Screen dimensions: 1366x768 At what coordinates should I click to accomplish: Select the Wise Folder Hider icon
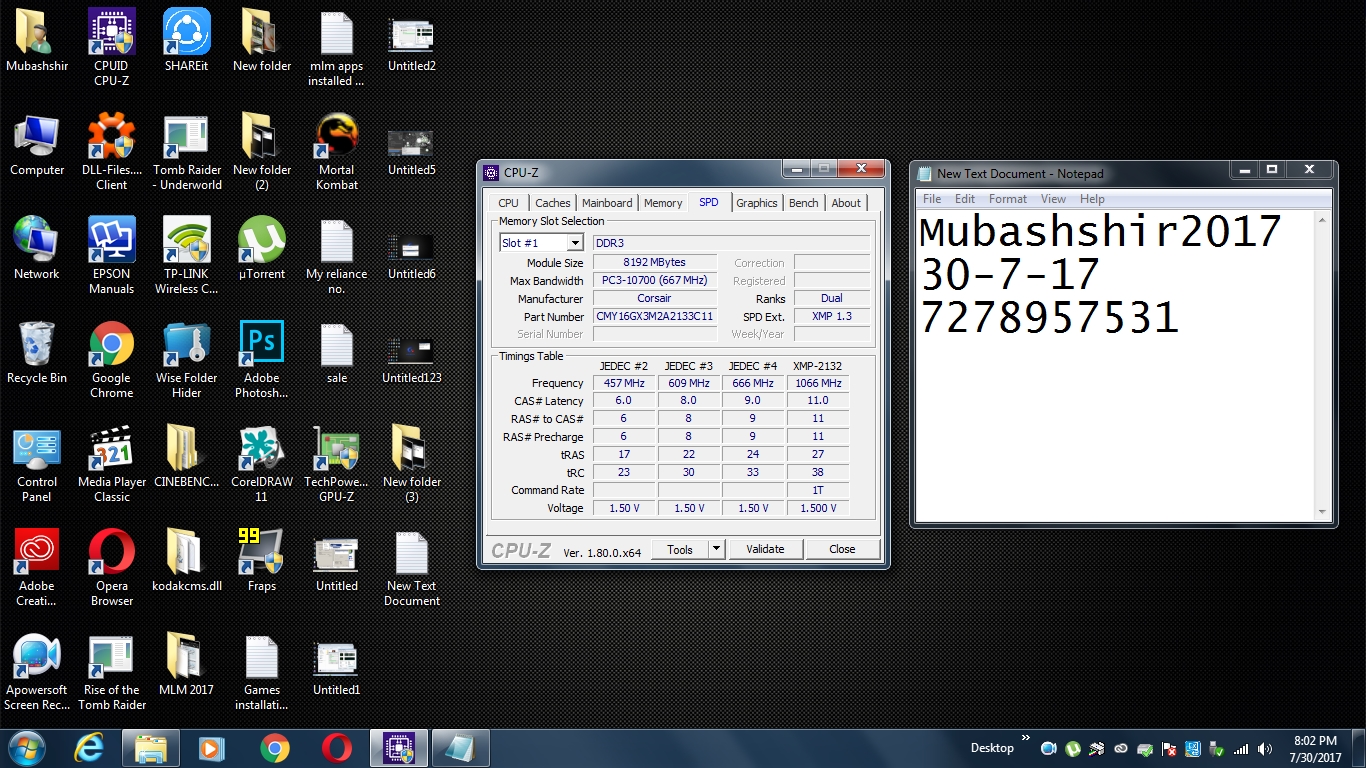(187, 359)
